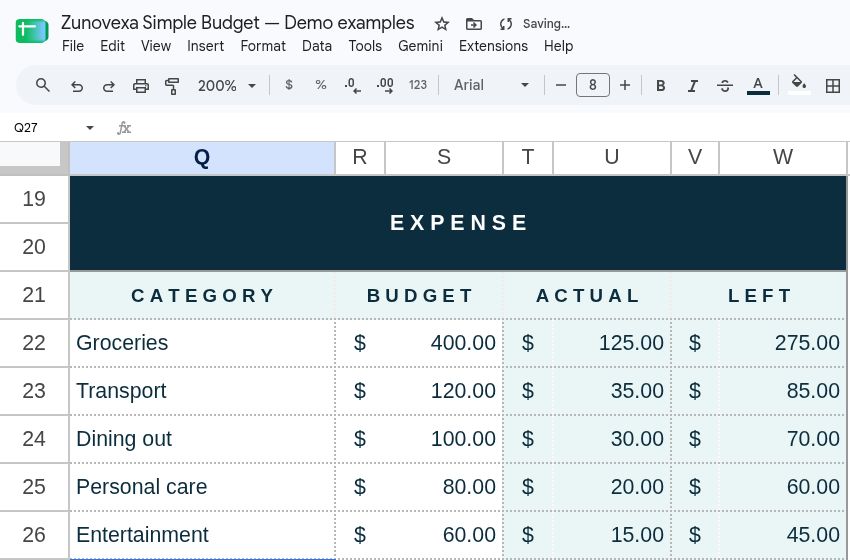This screenshot has width=850, height=560.
Task: Move document using the folder icon
Action: click(x=474, y=24)
